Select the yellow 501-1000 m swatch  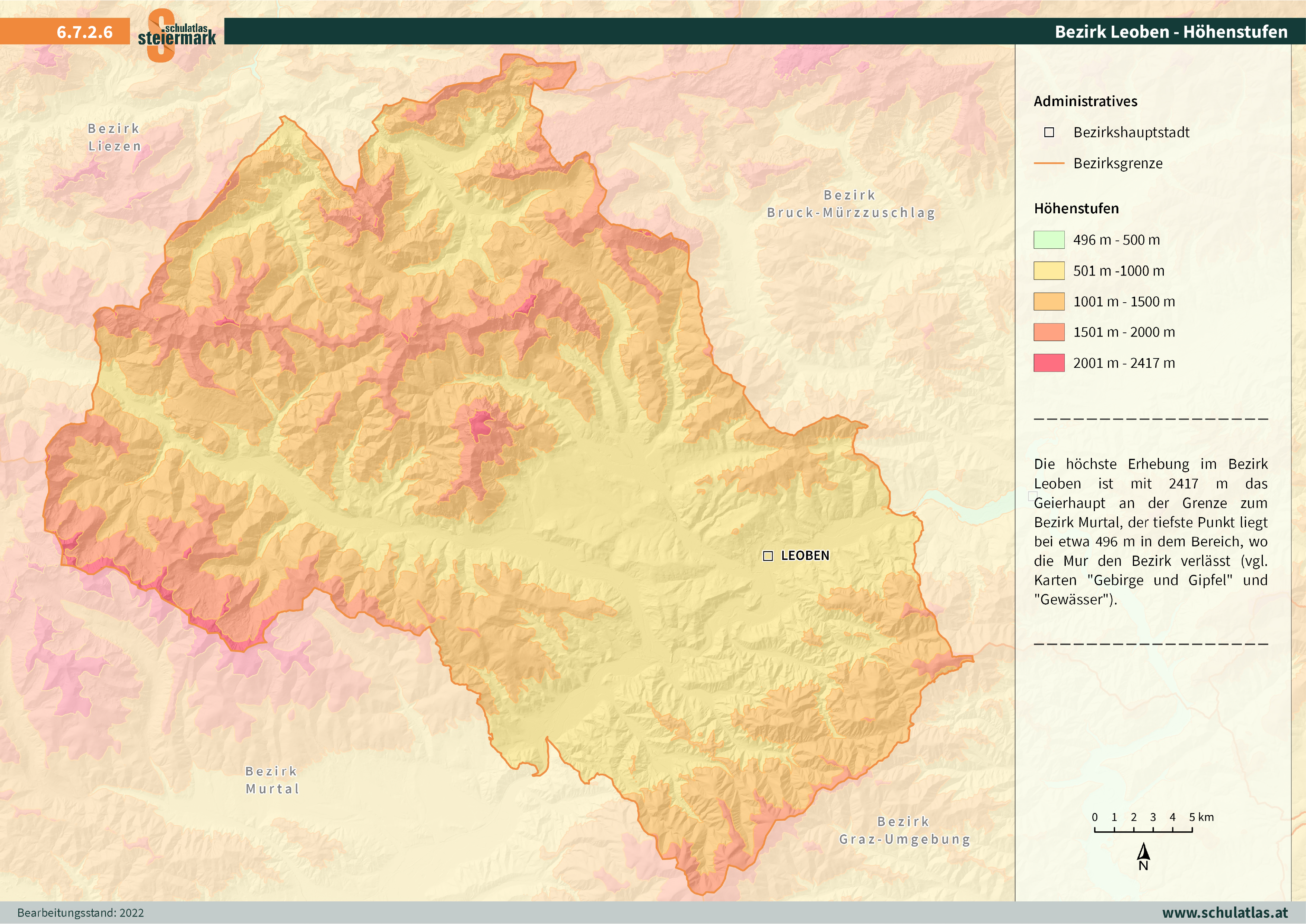[x=1049, y=271]
